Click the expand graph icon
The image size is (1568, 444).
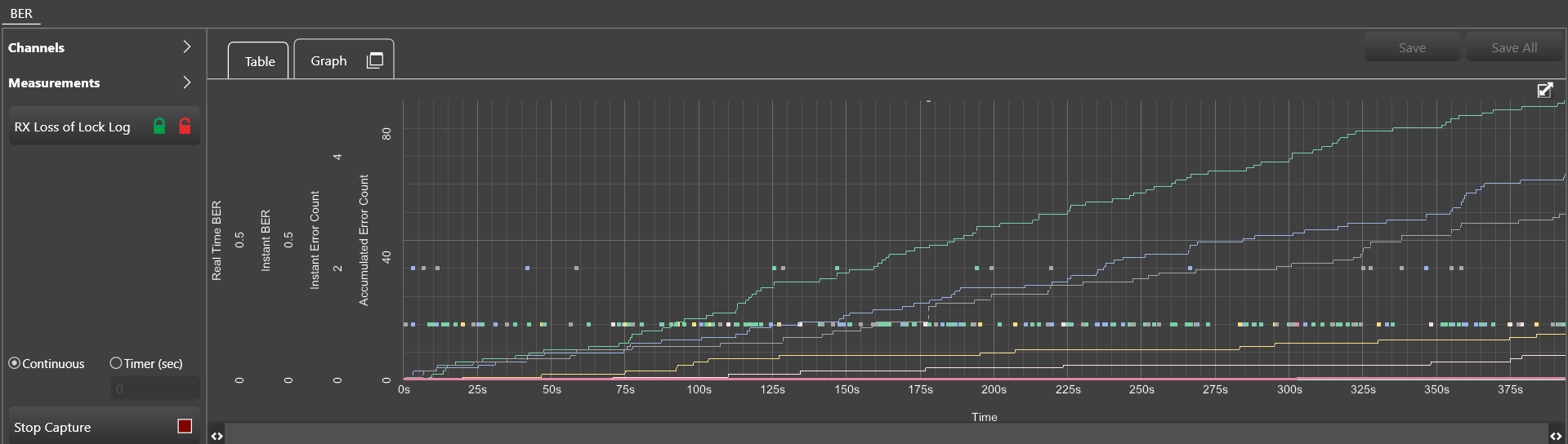[x=1545, y=90]
